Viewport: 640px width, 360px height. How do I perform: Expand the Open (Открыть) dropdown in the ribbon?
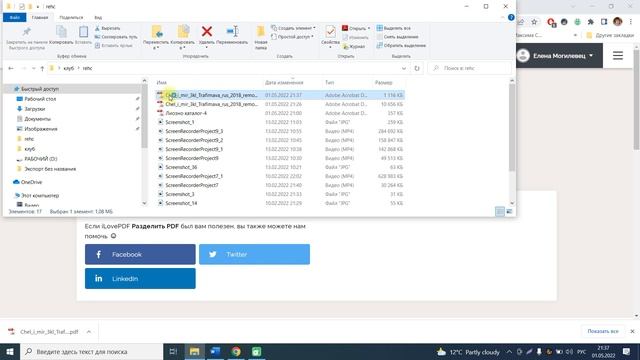pyautogui.click(x=369, y=28)
